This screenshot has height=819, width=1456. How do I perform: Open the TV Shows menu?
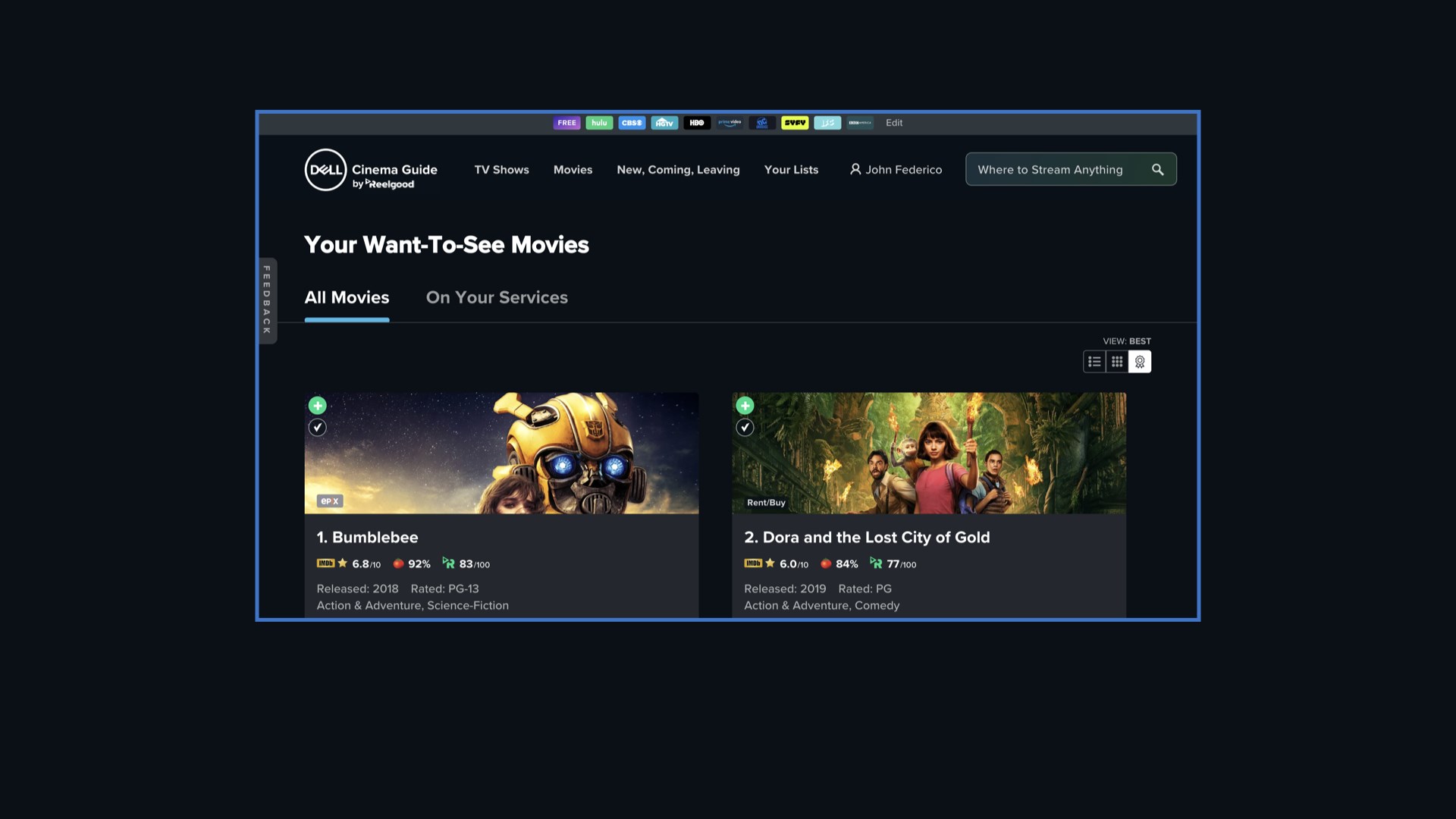point(501,170)
